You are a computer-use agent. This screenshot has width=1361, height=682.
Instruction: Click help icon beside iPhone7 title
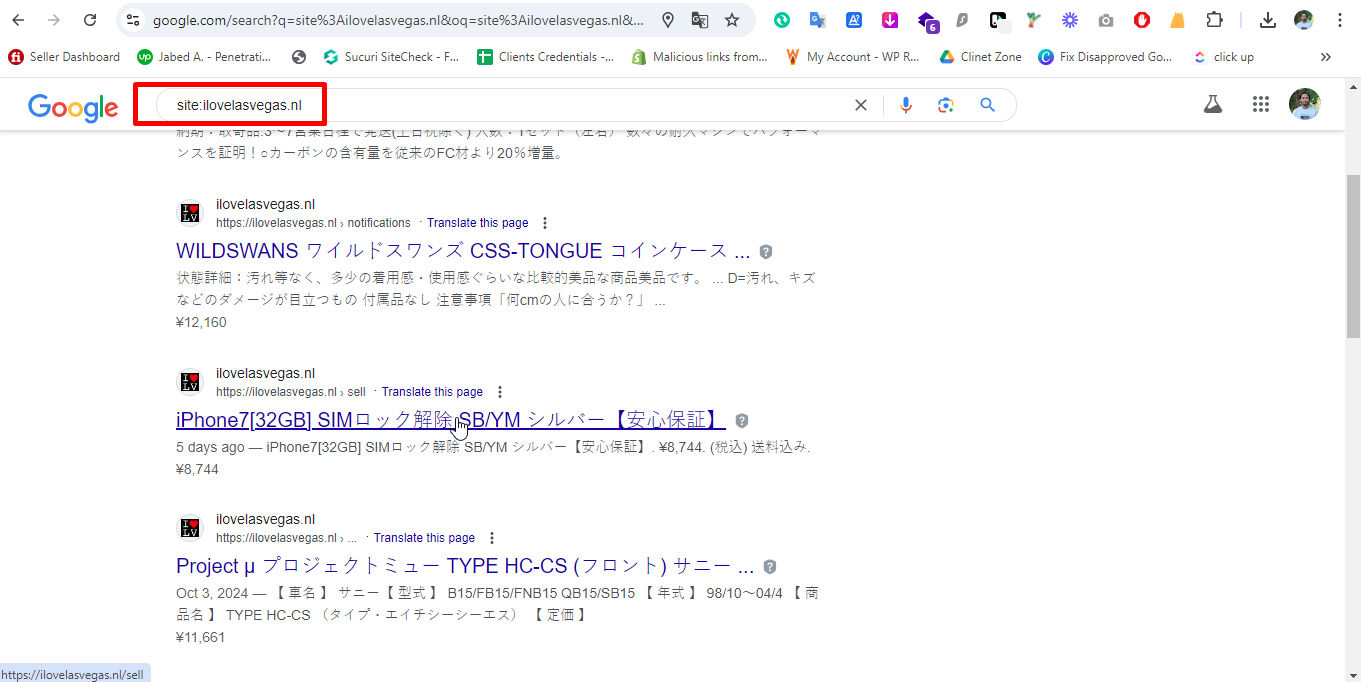tap(742, 421)
